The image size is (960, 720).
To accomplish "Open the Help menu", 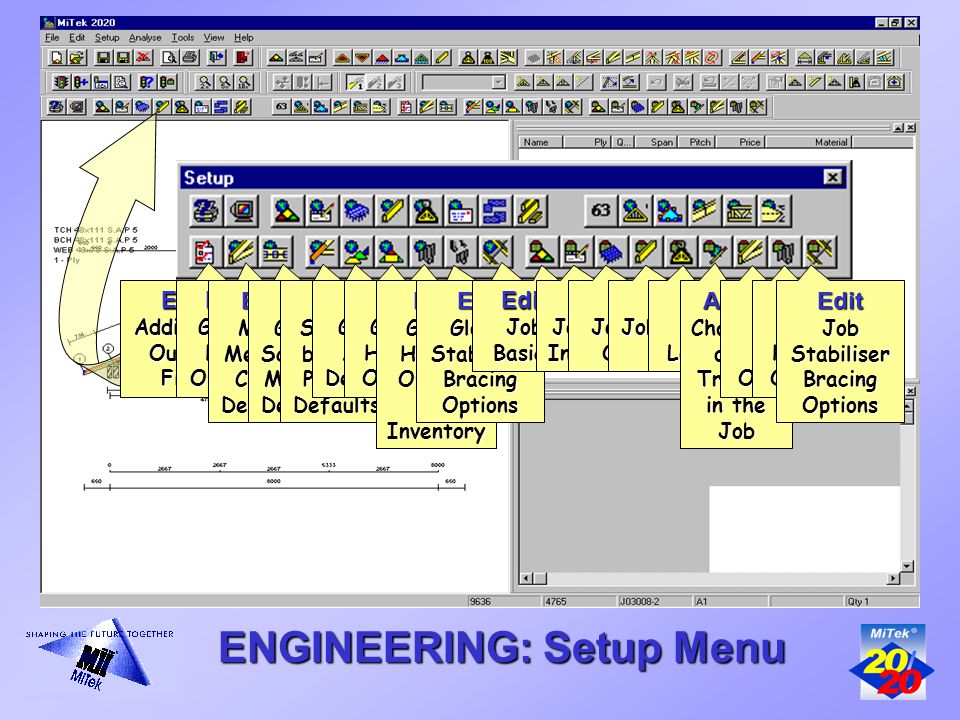I will point(244,37).
